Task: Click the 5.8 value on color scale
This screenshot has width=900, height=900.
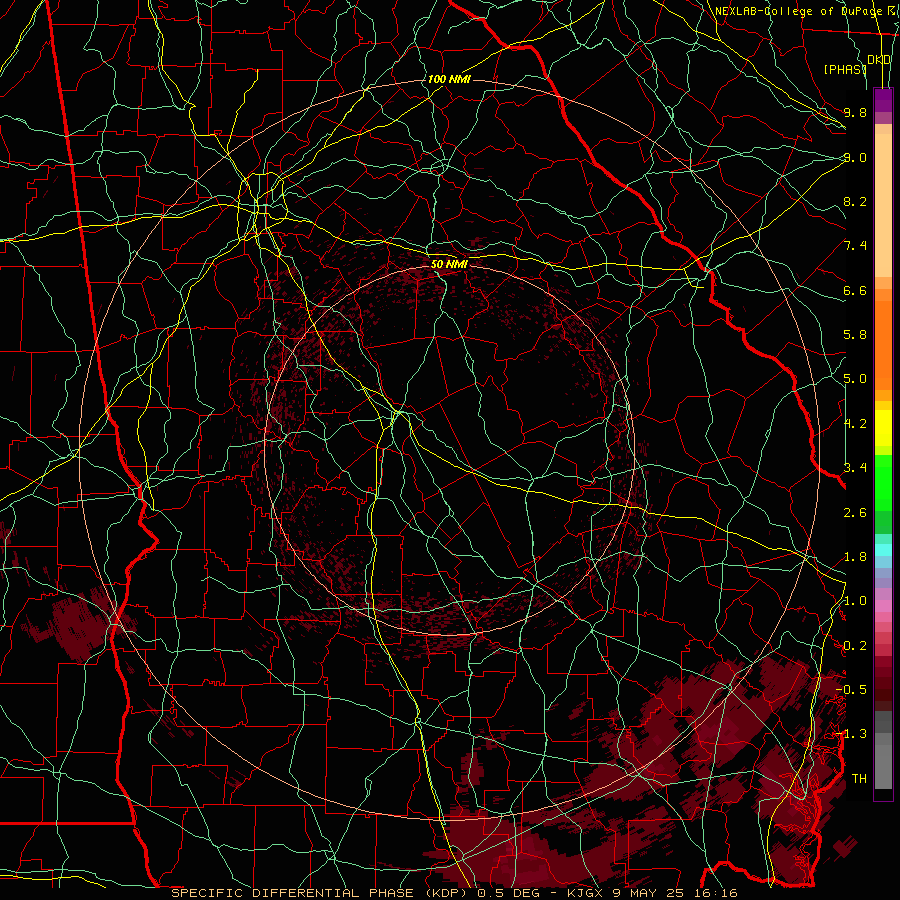Action: click(x=855, y=335)
